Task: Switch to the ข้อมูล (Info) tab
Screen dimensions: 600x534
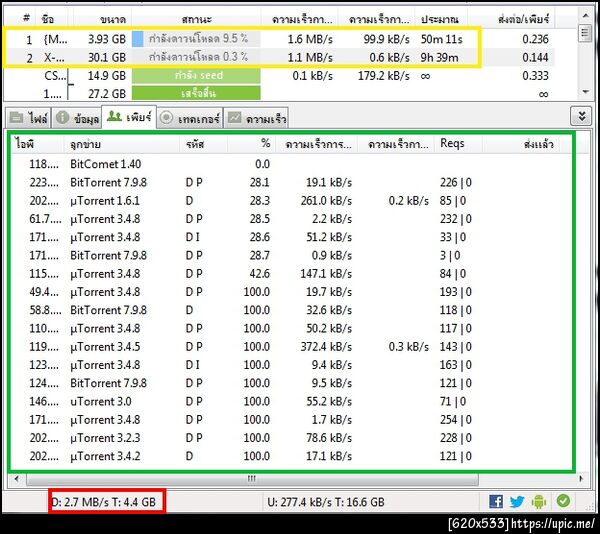Action: (x=78, y=118)
